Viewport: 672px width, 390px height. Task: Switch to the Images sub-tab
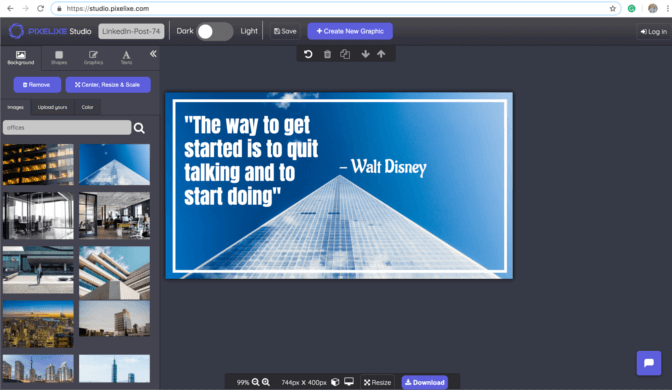click(15, 107)
